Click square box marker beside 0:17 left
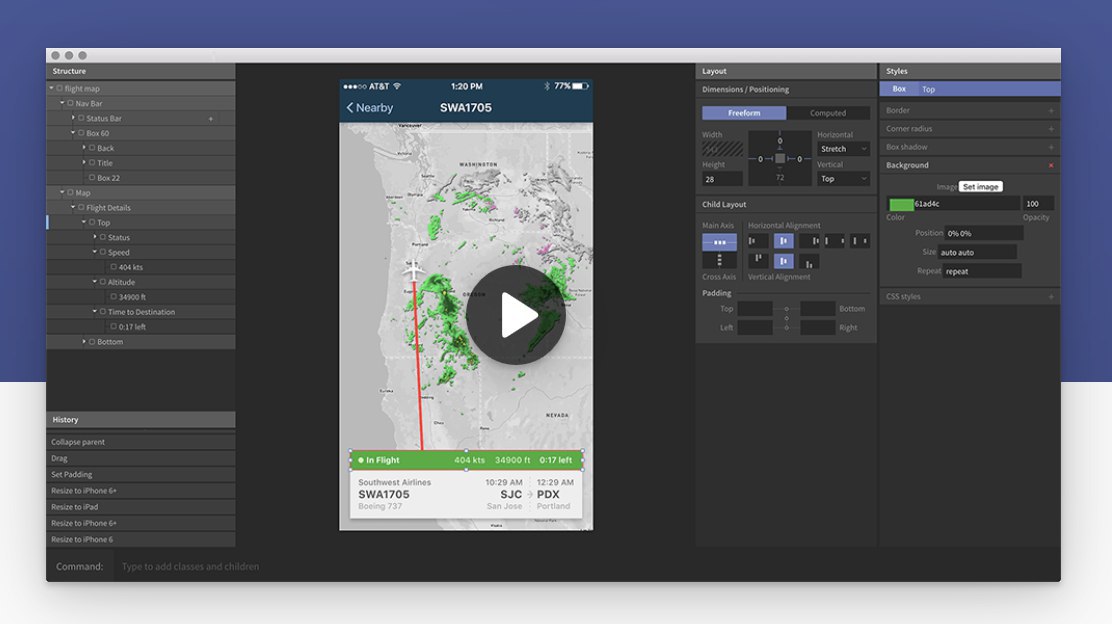The width and height of the screenshot is (1112, 624). tap(113, 327)
